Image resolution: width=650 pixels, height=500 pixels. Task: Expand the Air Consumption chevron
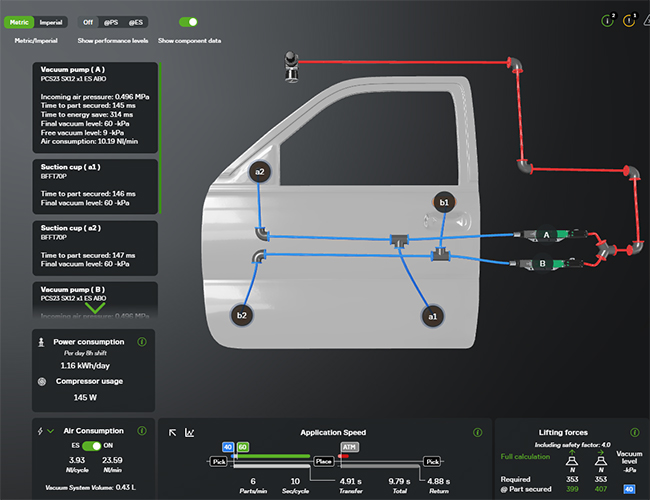click(x=51, y=431)
